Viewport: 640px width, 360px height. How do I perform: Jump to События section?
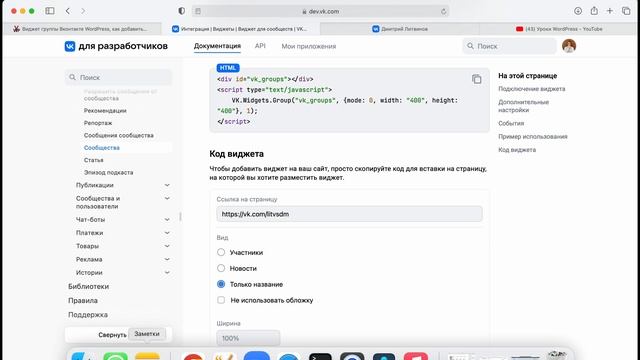point(511,123)
